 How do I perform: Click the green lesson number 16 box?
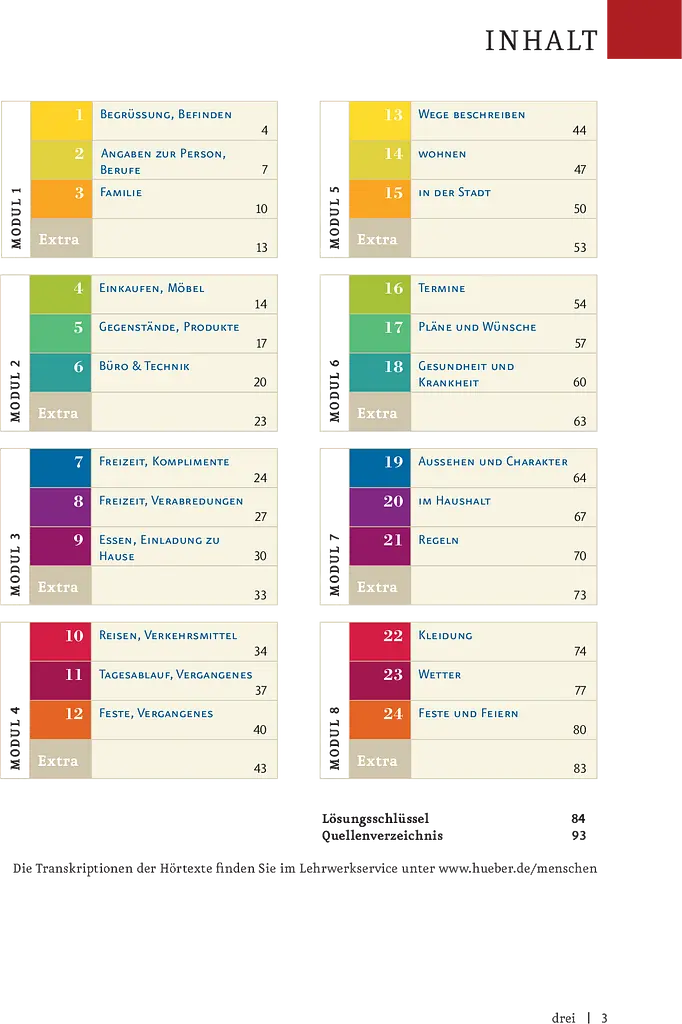pyautogui.click(x=380, y=295)
